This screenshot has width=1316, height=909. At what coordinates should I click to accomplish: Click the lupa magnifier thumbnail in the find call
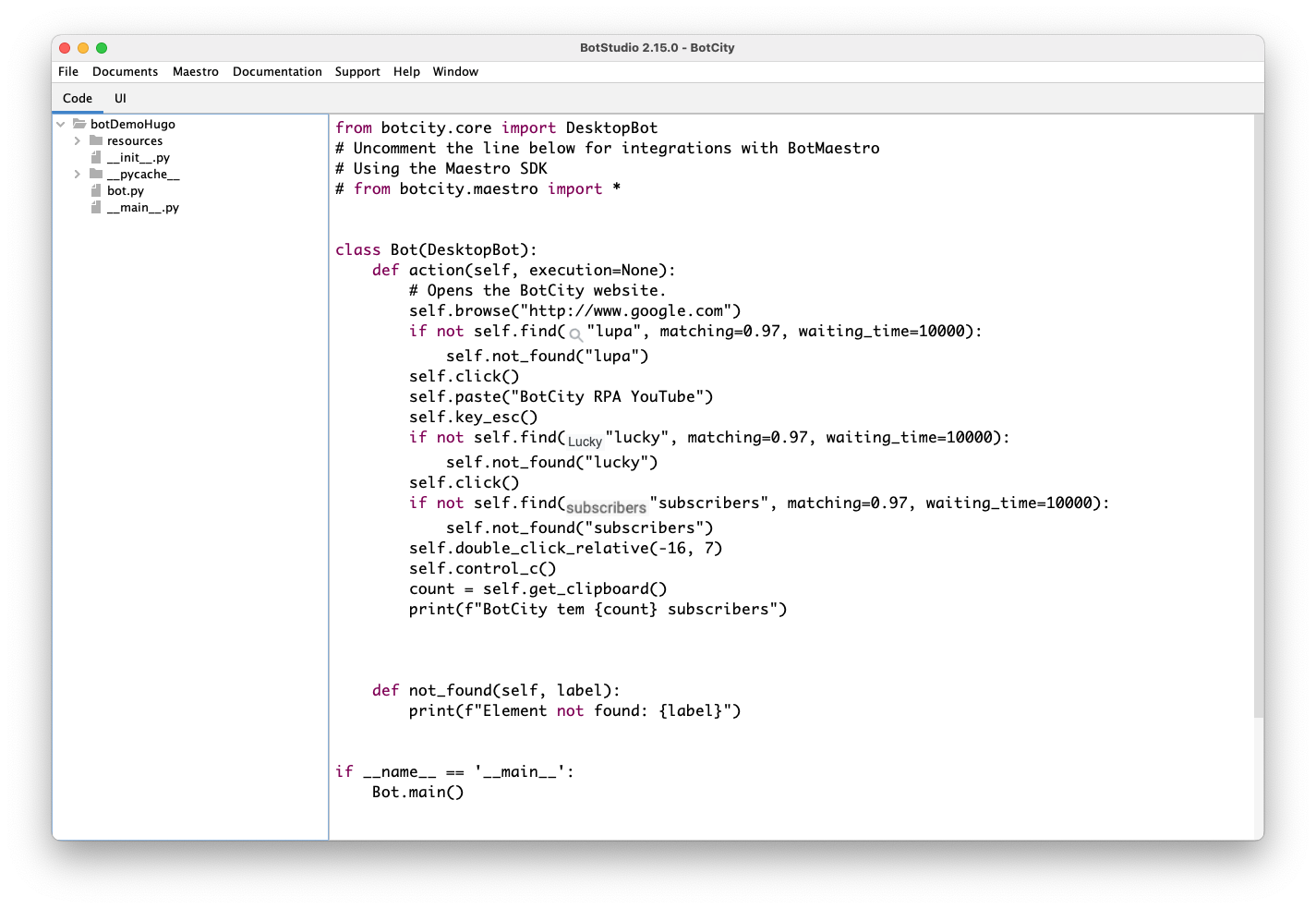pos(575,334)
